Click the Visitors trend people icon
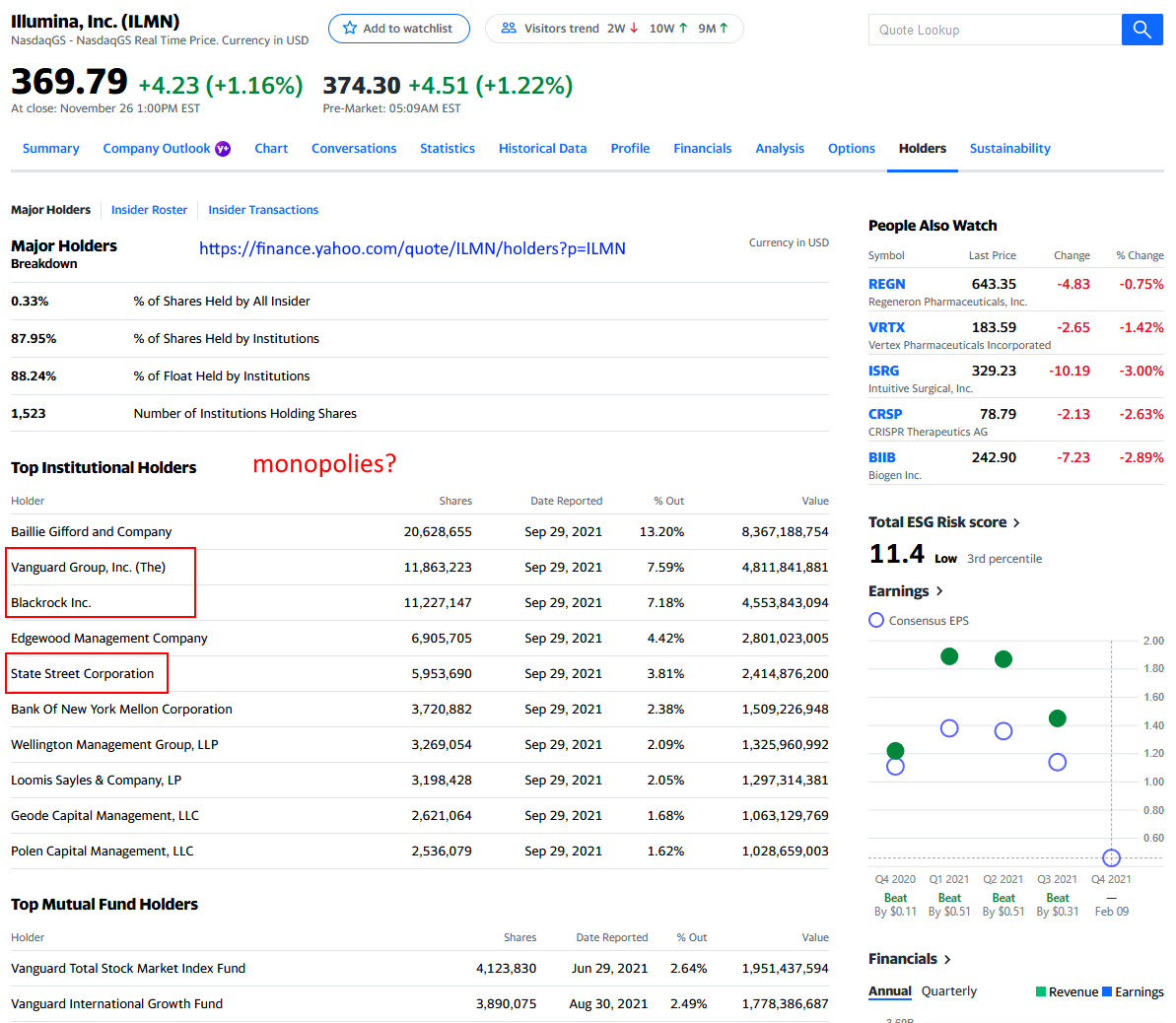The width and height of the screenshot is (1176, 1023). click(509, 29)
